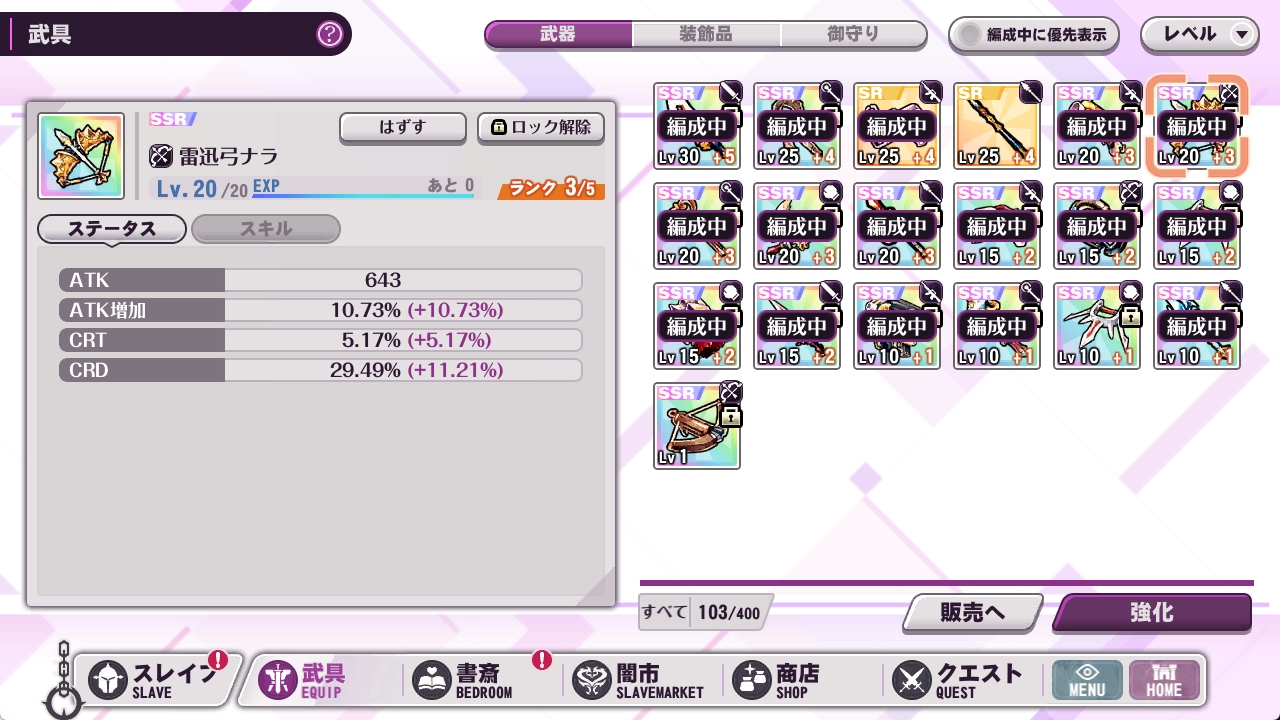The width and height of the screenshot is (1280, 720).
Task: Switch to the 御守り tab
Action: coord(854,34)
